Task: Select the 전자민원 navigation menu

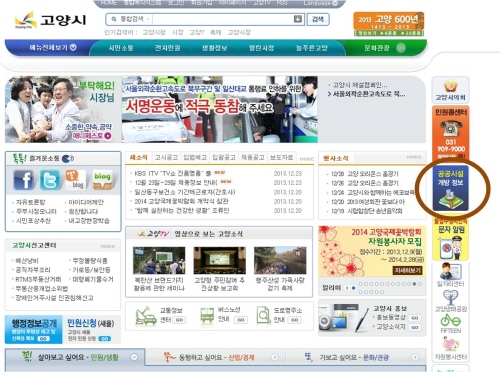Action: (167, 48)
